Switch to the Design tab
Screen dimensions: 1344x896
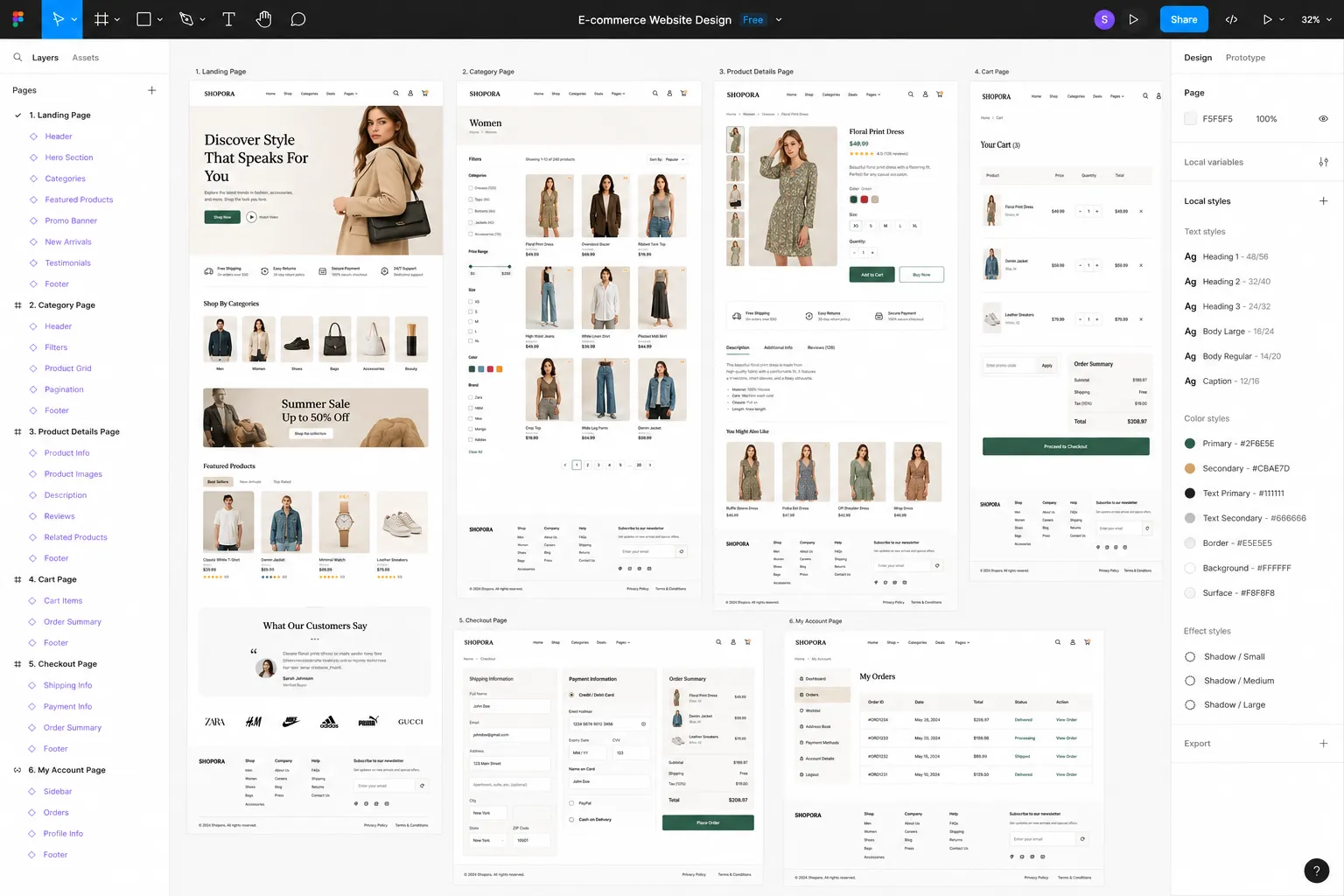tap(1198, 58)
